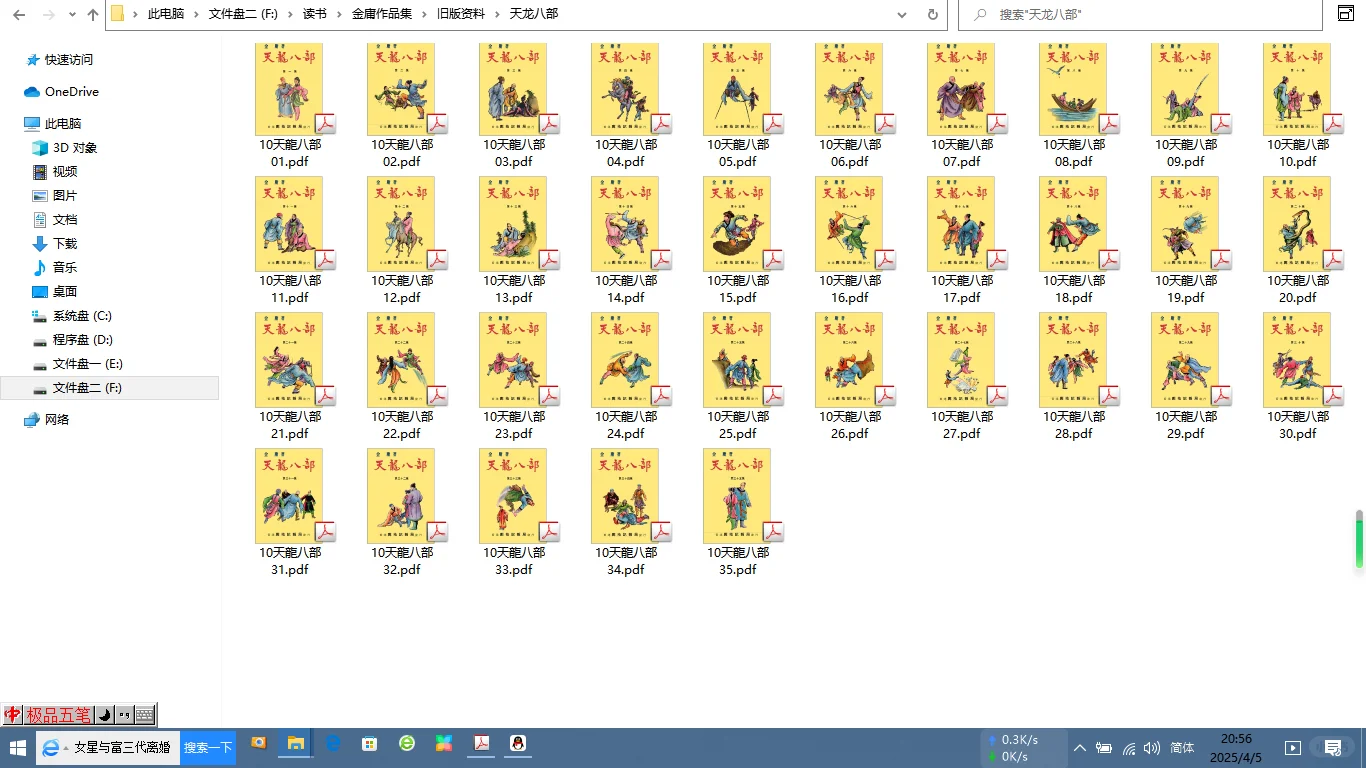Image resolution: width=1366 pixels, height=768 pixels.
Task: Open the Windows Start menu
Action: [x=17, y=747]
